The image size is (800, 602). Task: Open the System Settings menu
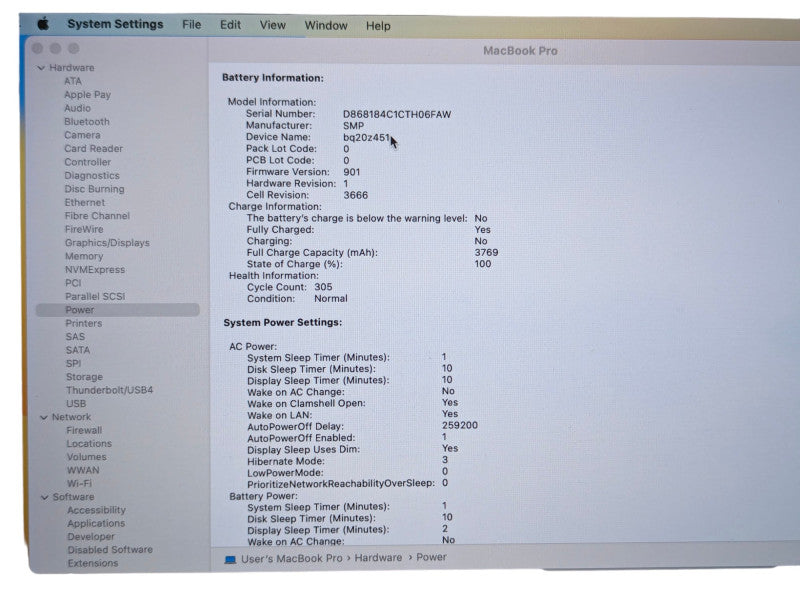[x=115, y=24]
